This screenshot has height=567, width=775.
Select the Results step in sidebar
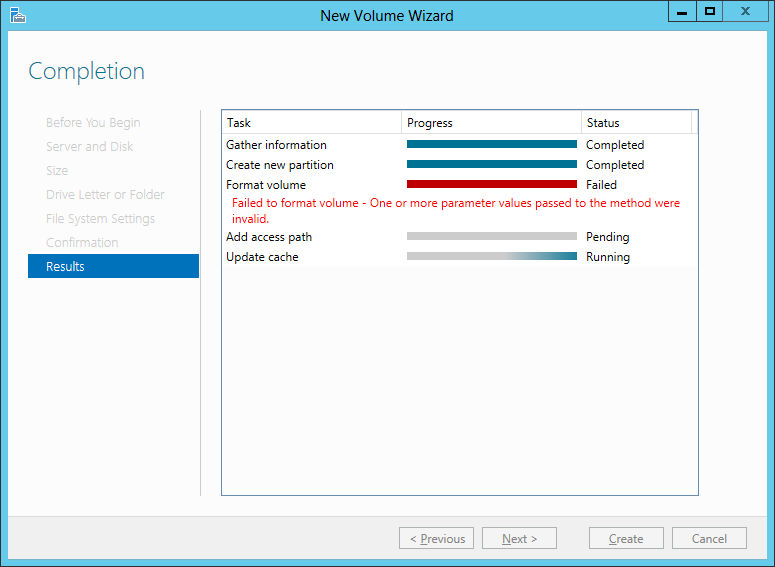(113, 266)
